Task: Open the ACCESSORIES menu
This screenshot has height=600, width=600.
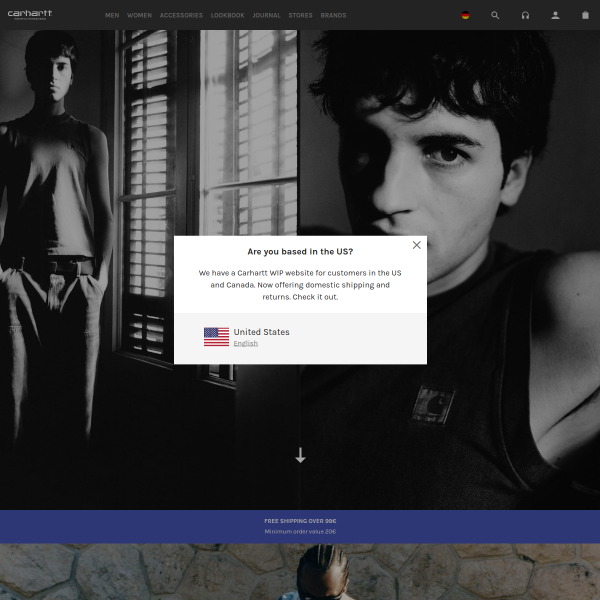Action: point(181,15)
